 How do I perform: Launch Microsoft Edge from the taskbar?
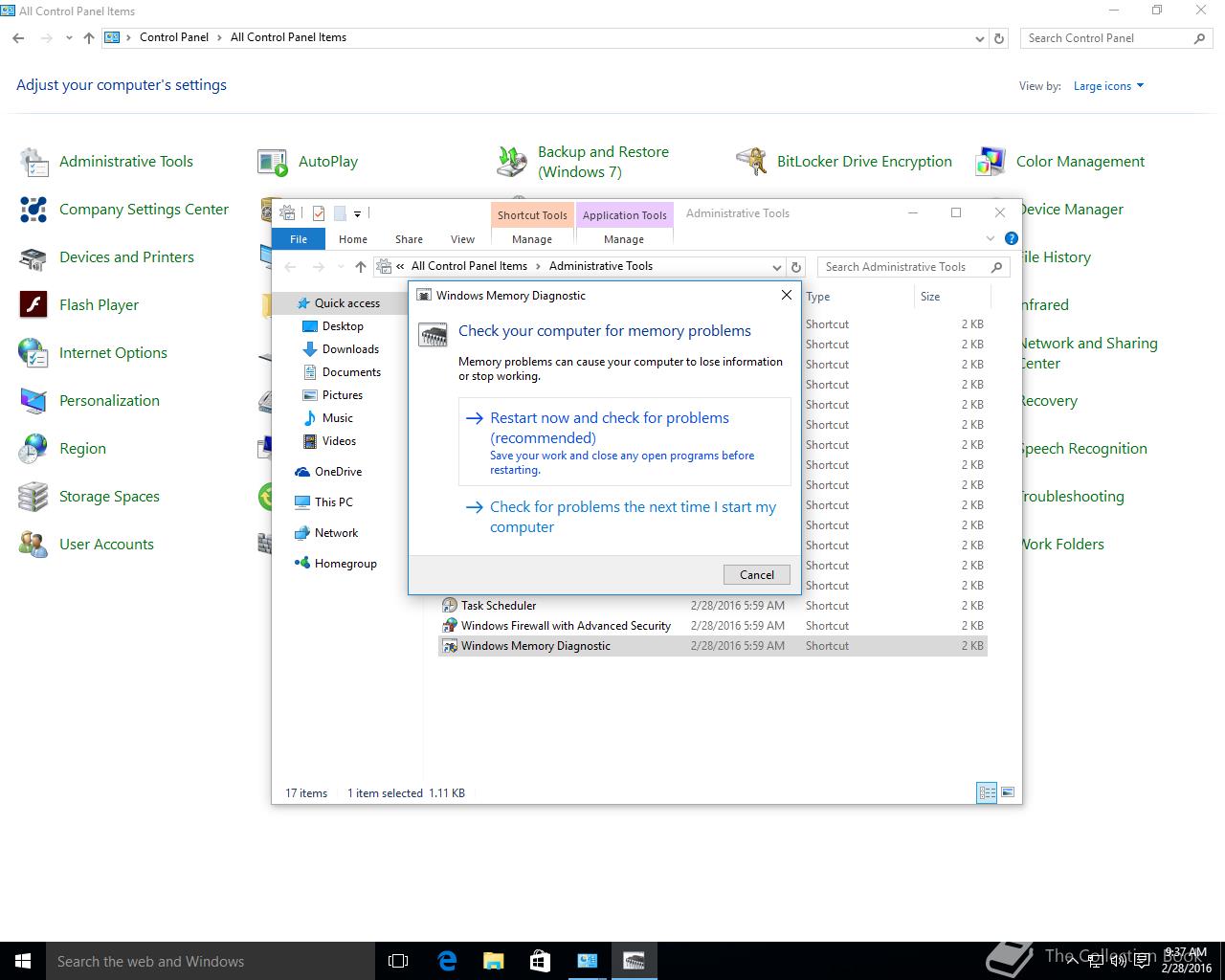click(447, 961)
